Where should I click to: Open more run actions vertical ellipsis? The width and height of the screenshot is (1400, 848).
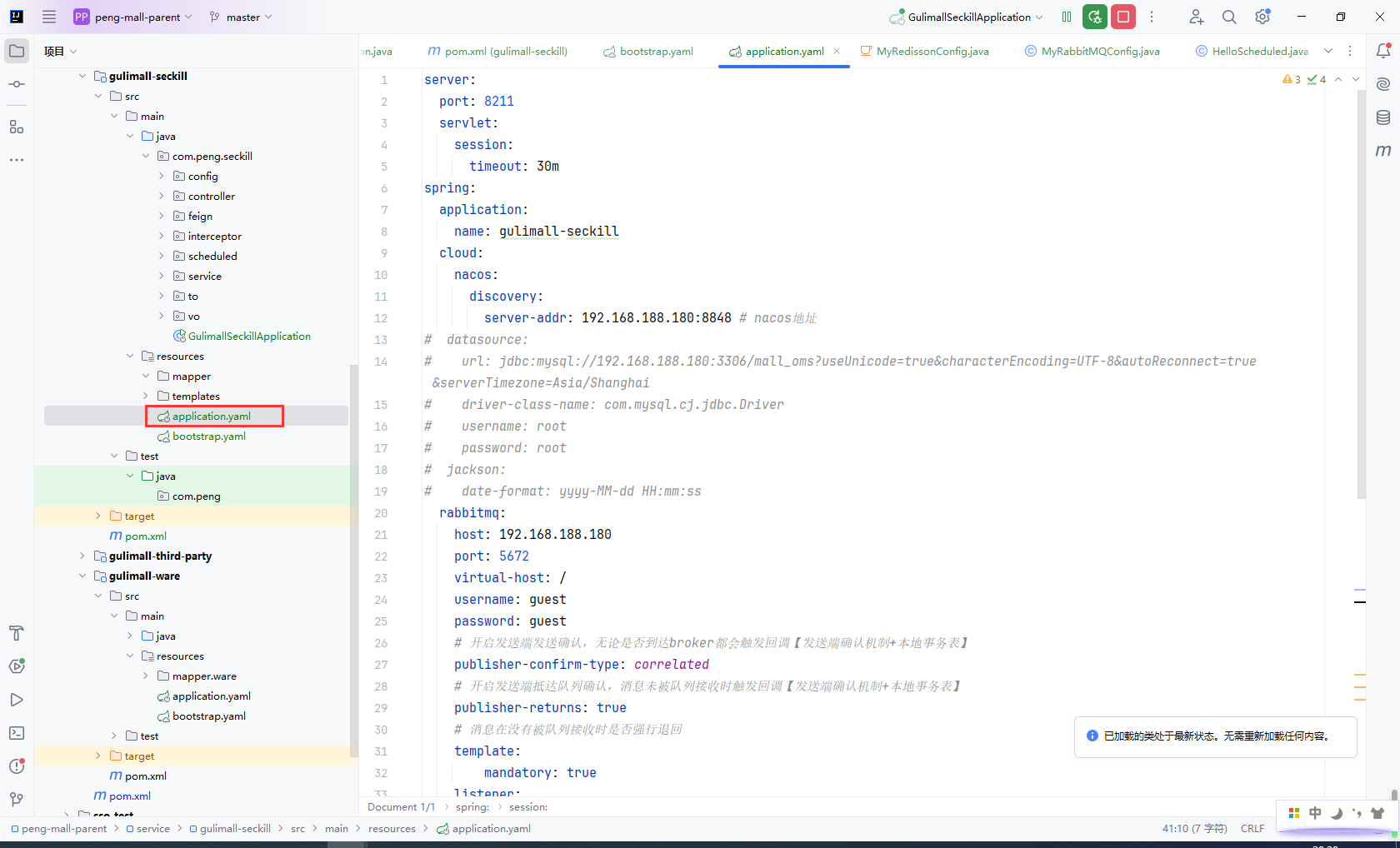[x=1152, y=17]
